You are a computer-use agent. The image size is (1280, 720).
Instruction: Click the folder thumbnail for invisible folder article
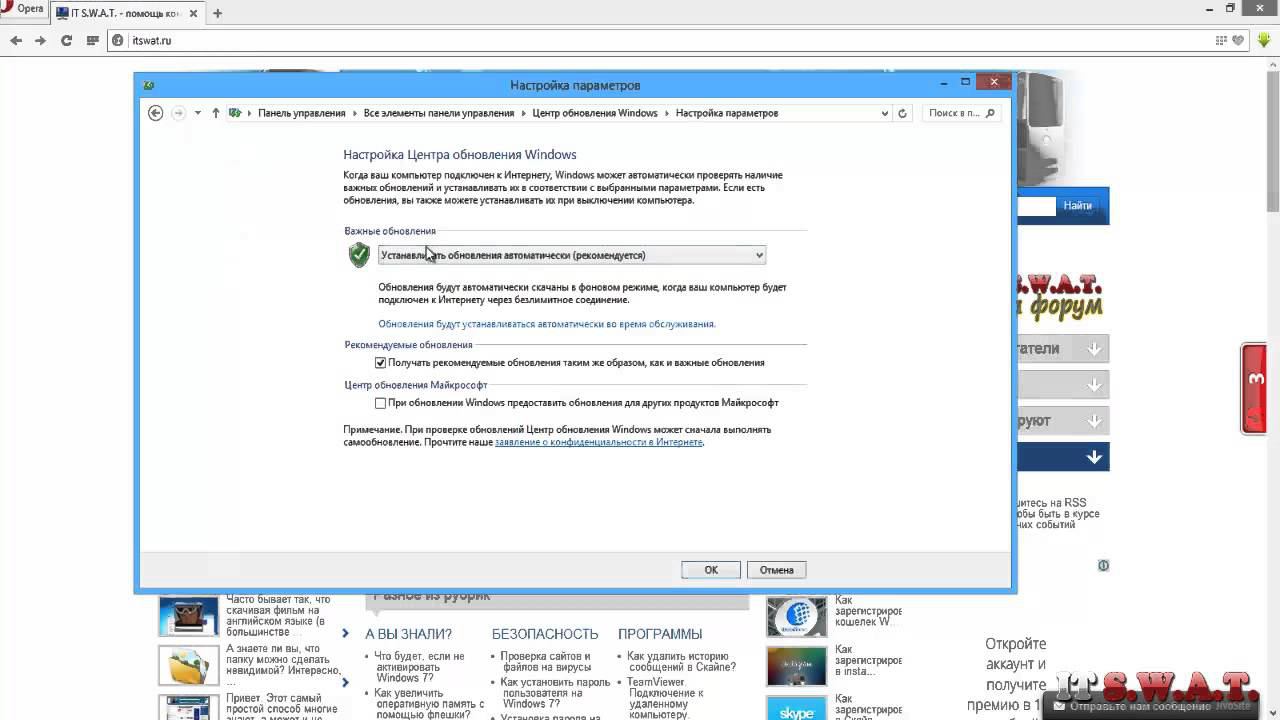pos(188,666)
